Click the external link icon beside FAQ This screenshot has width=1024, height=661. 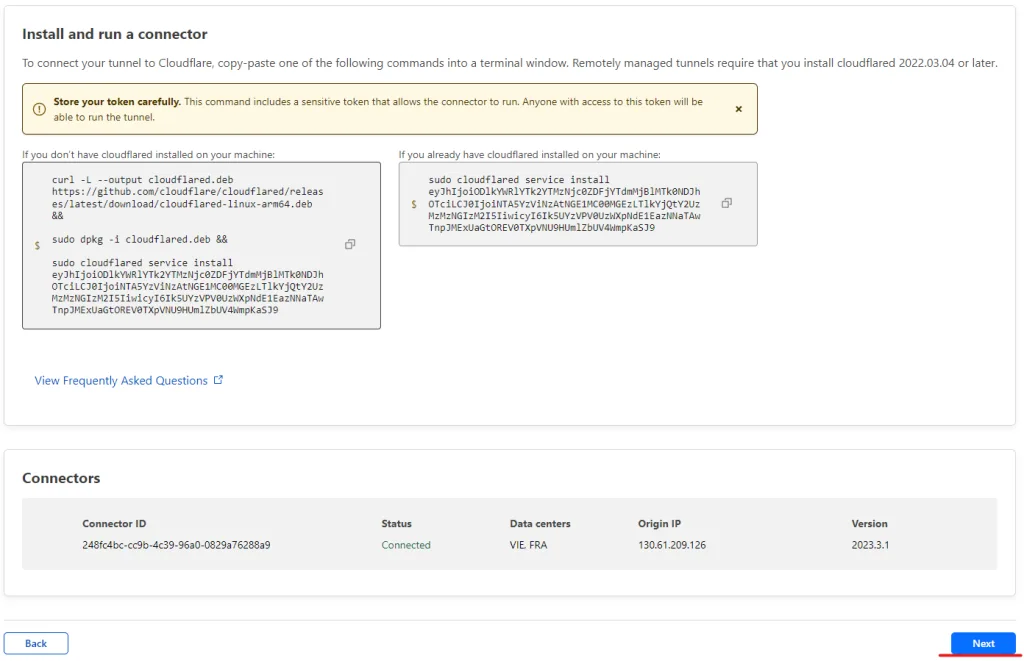(x=218, y=379)
